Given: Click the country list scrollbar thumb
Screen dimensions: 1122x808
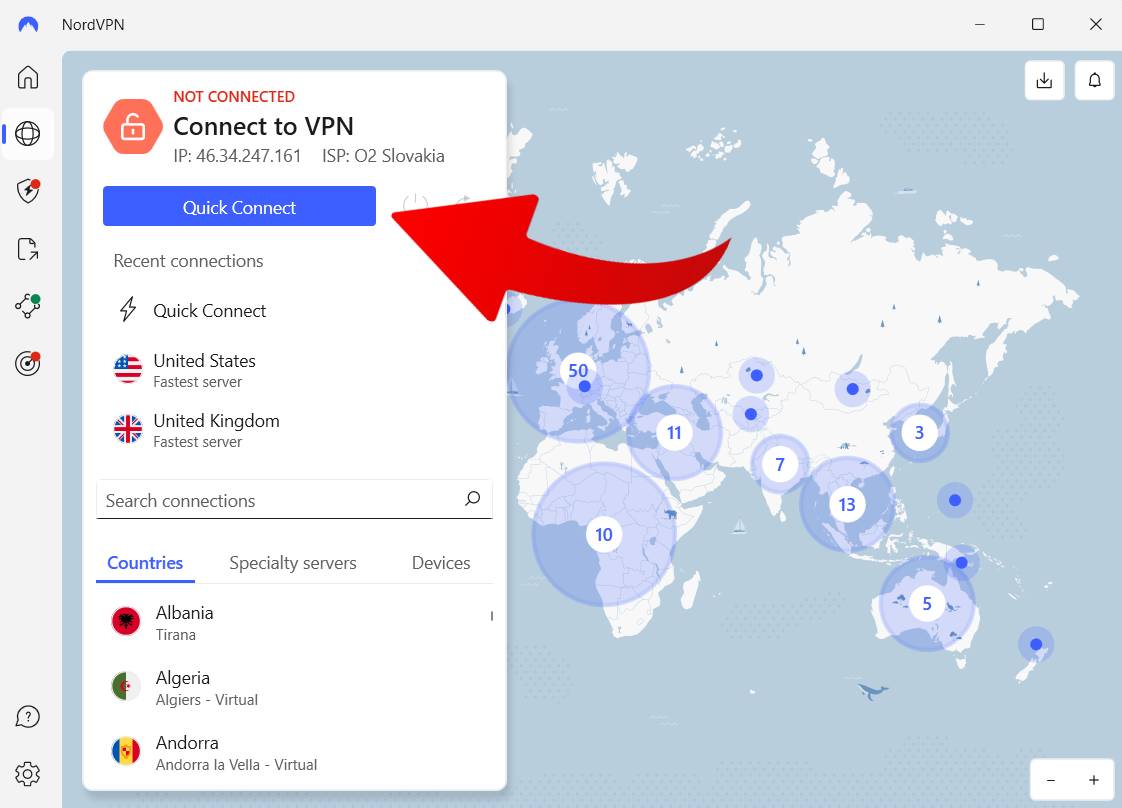Looking at the screenshot, I should (492, 615).
